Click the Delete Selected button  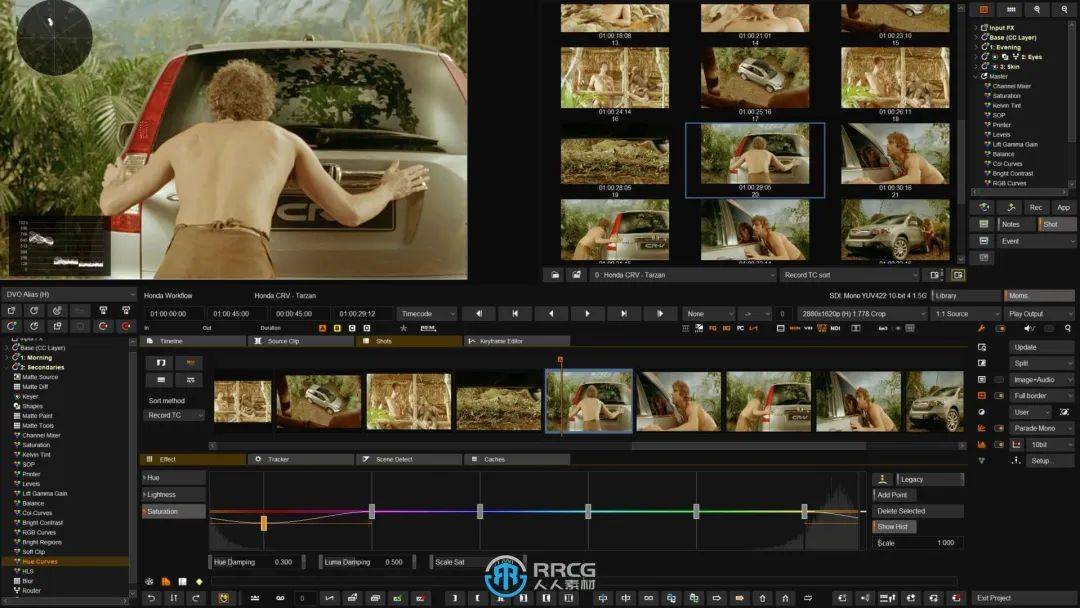(x=902, y=511)
